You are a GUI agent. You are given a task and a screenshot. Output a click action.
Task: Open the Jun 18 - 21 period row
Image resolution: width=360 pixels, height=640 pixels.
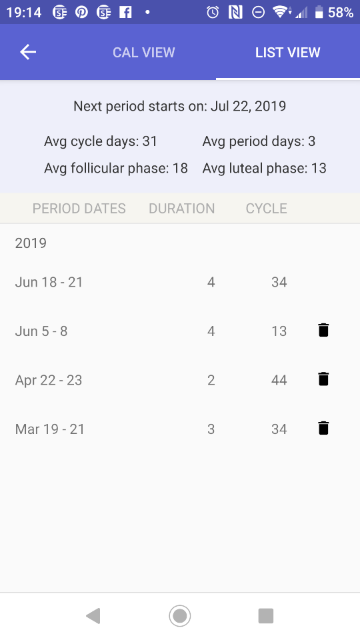coord(180,282)
